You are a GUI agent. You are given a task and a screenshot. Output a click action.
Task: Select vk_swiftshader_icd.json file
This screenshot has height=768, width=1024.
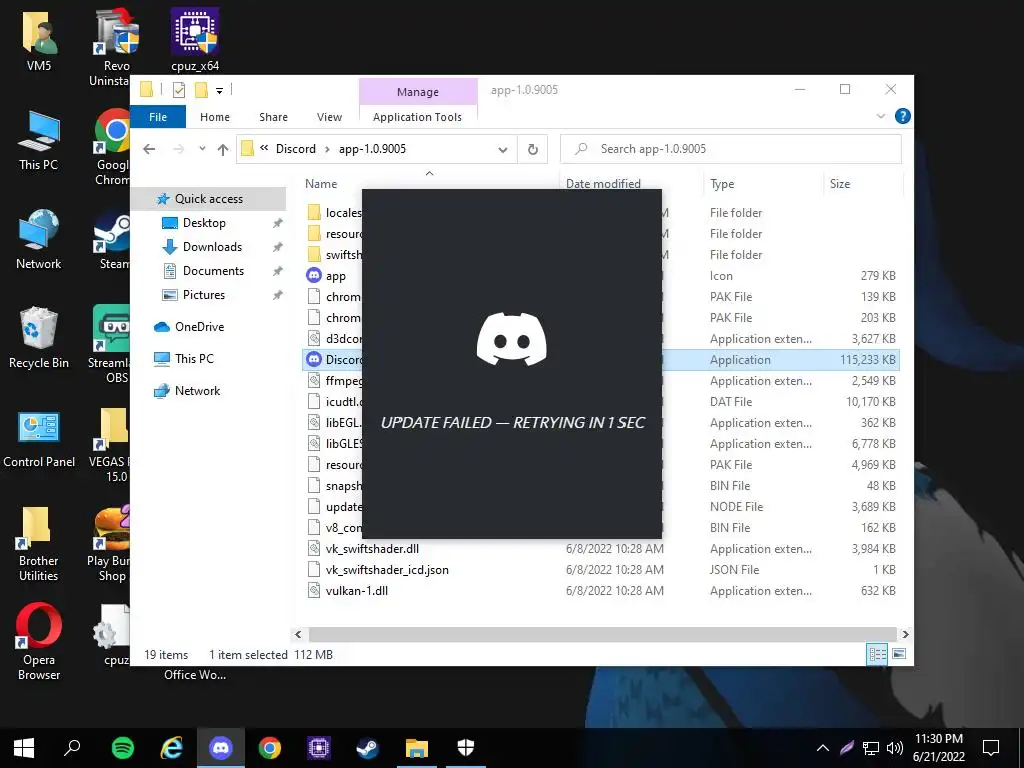point(387,569)
